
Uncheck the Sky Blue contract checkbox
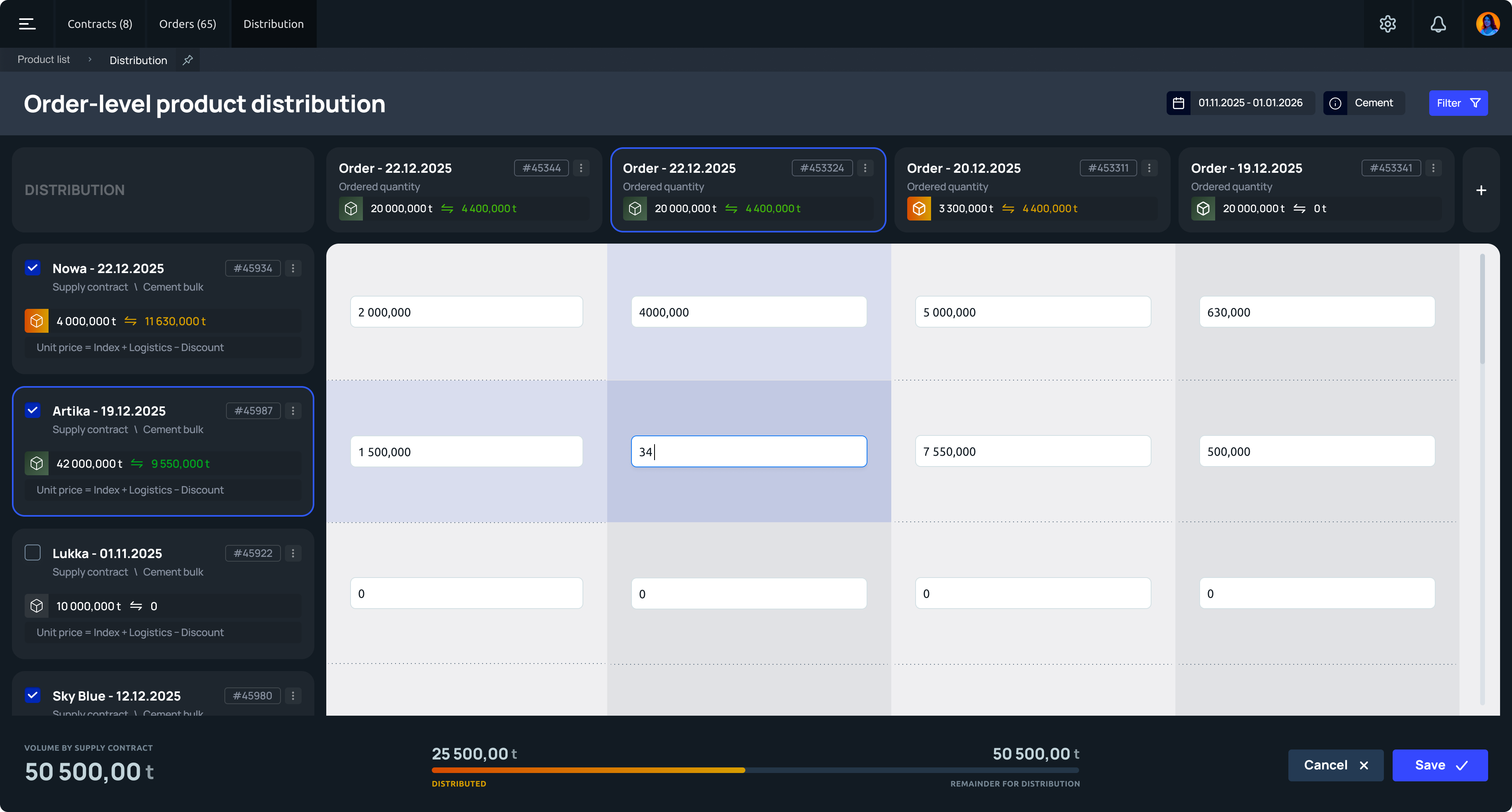(33, 695)
